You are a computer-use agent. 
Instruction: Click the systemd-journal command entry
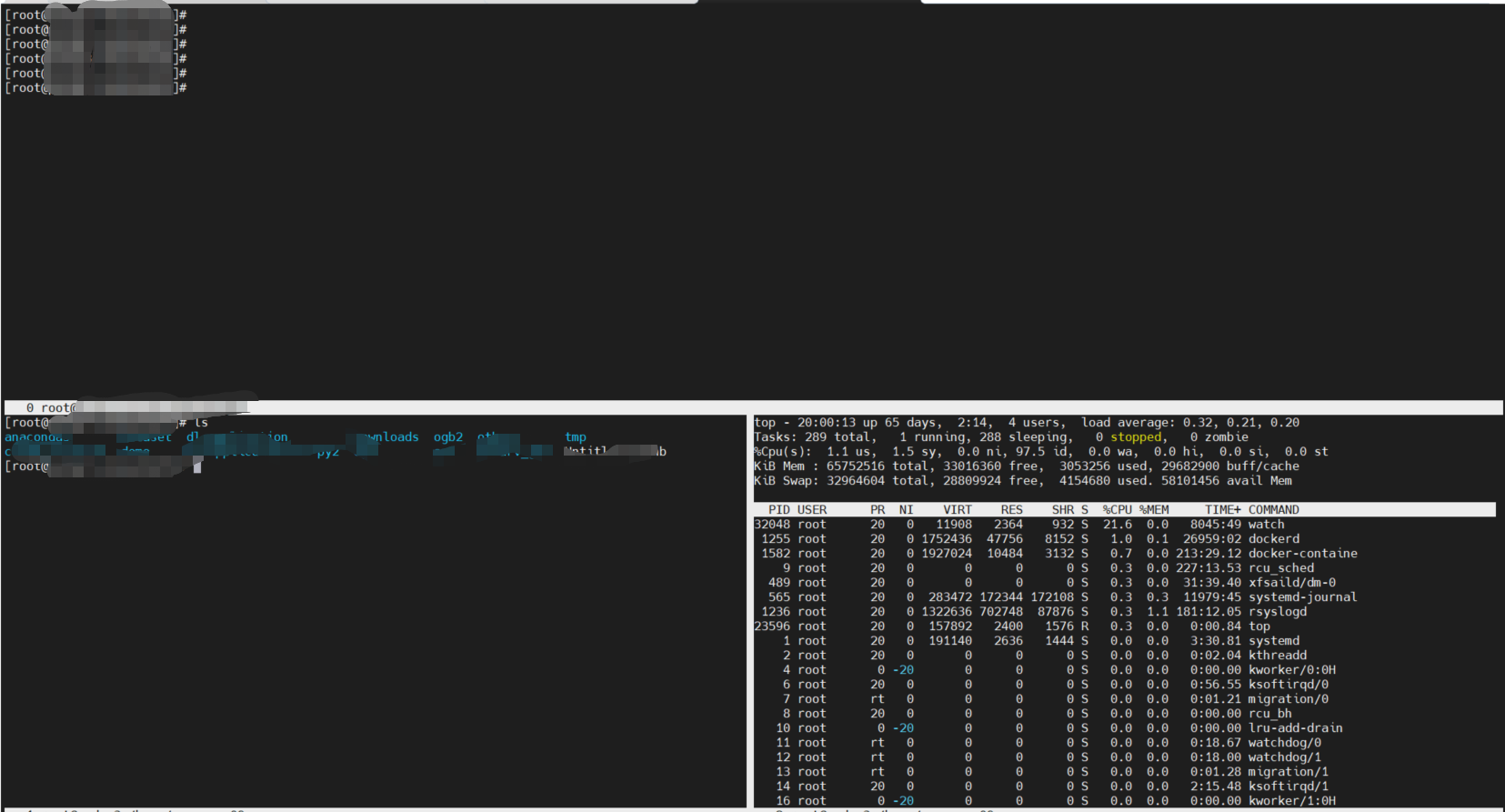tap(1303, 597)
